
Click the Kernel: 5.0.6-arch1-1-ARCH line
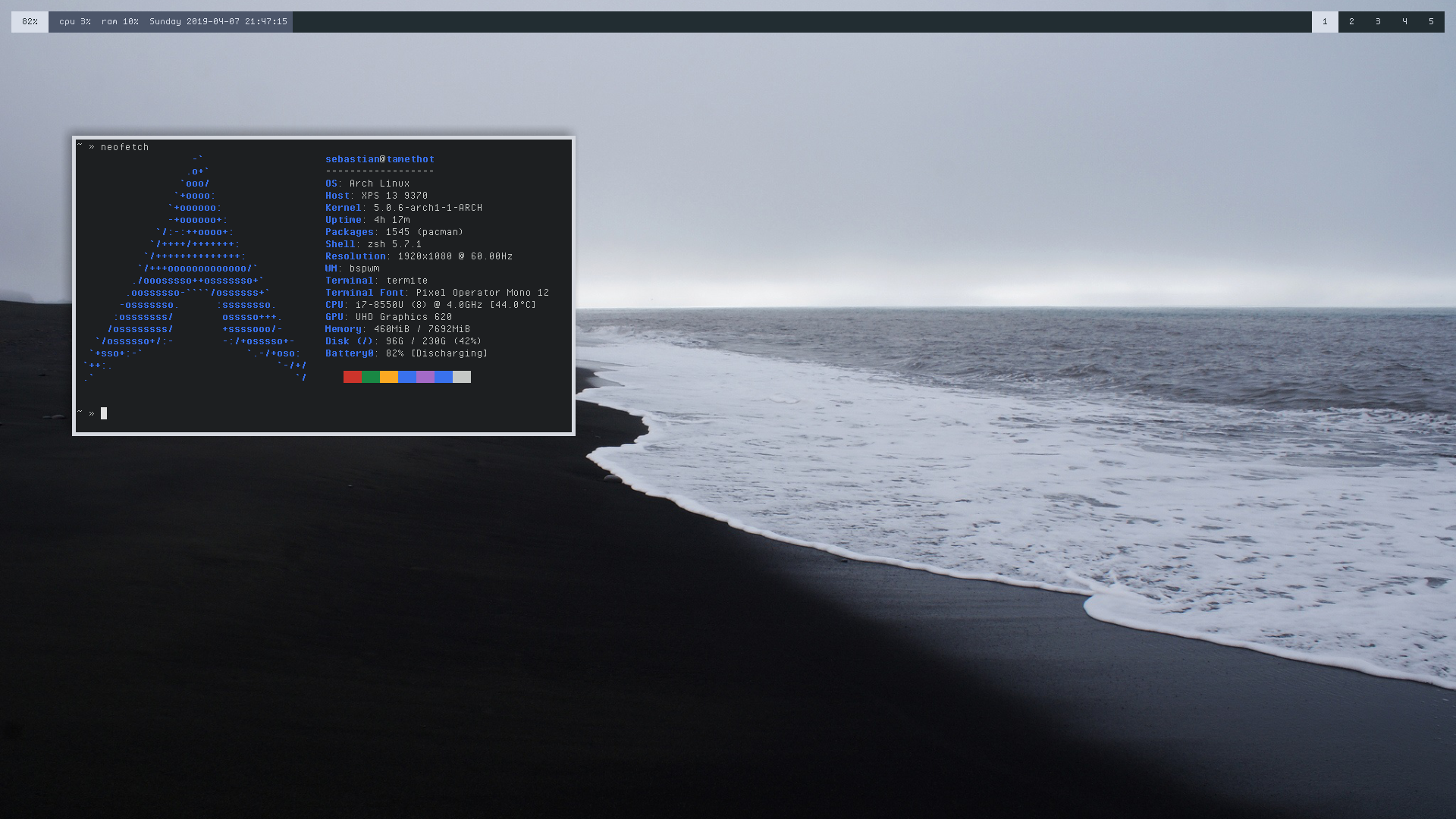point(404,208)
